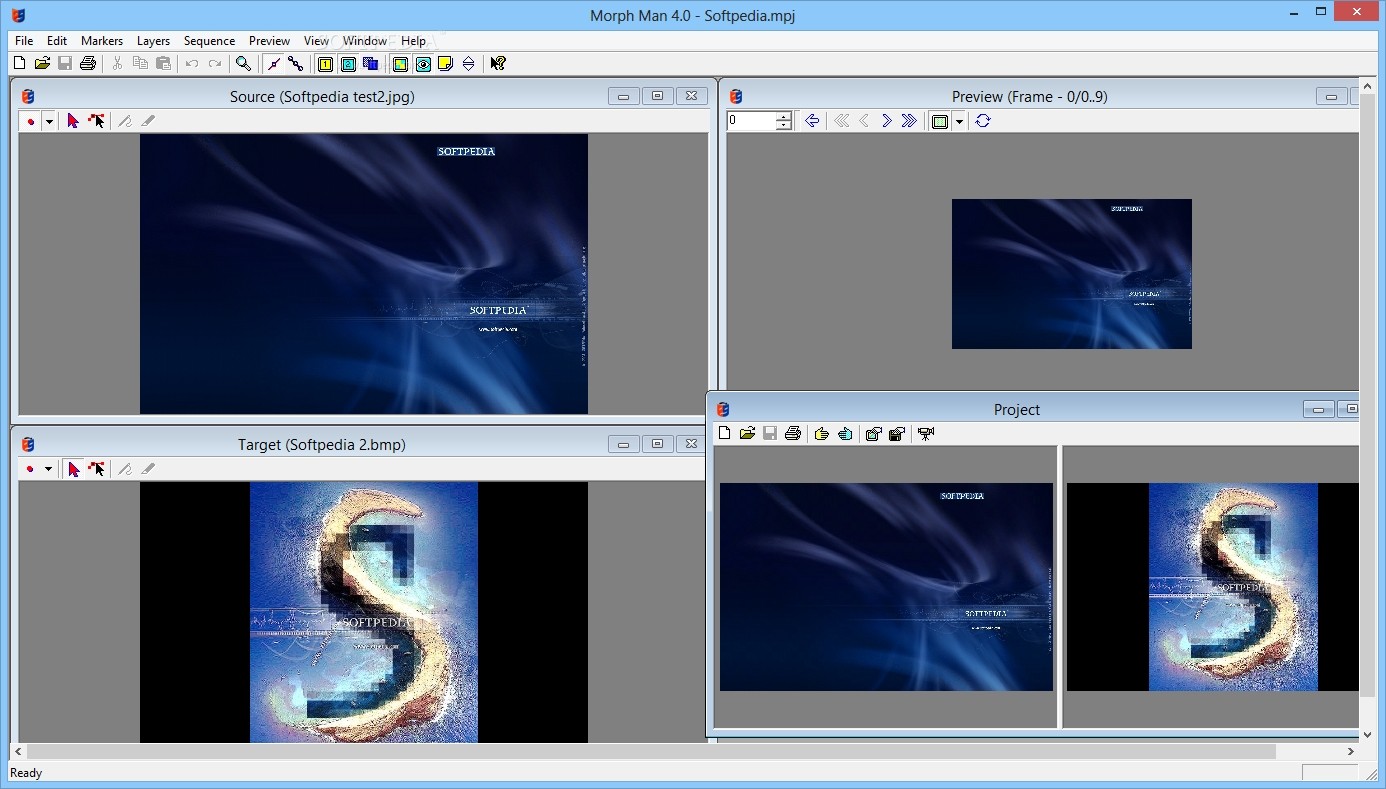Screen dimensions: 1386x789
Task: Toggle the line marker tool in main toolbar
Action: [x=273, y=63]
